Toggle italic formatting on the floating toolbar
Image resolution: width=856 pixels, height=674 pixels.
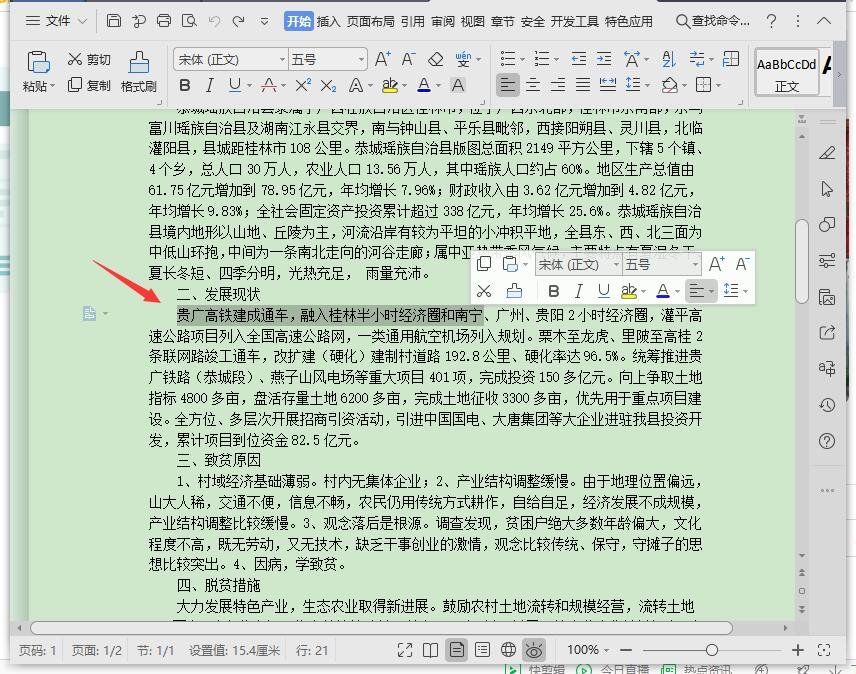tap(581, 289)
